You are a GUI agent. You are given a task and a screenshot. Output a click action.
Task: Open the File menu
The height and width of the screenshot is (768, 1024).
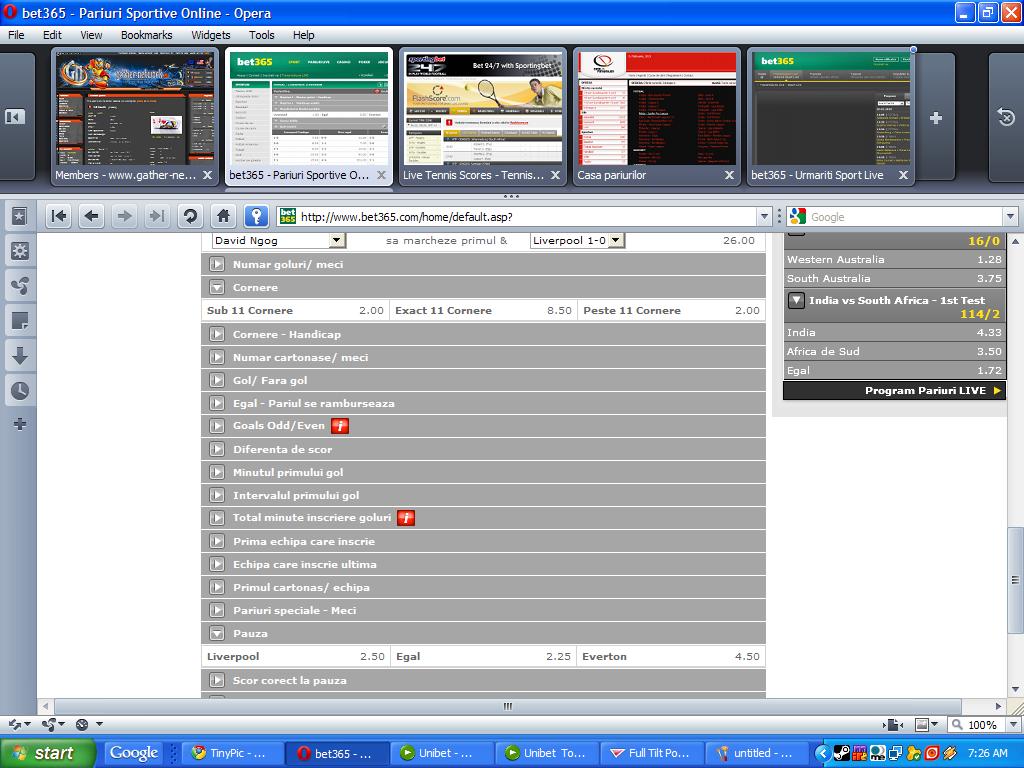pyautogui.click(x=16, y=35)
